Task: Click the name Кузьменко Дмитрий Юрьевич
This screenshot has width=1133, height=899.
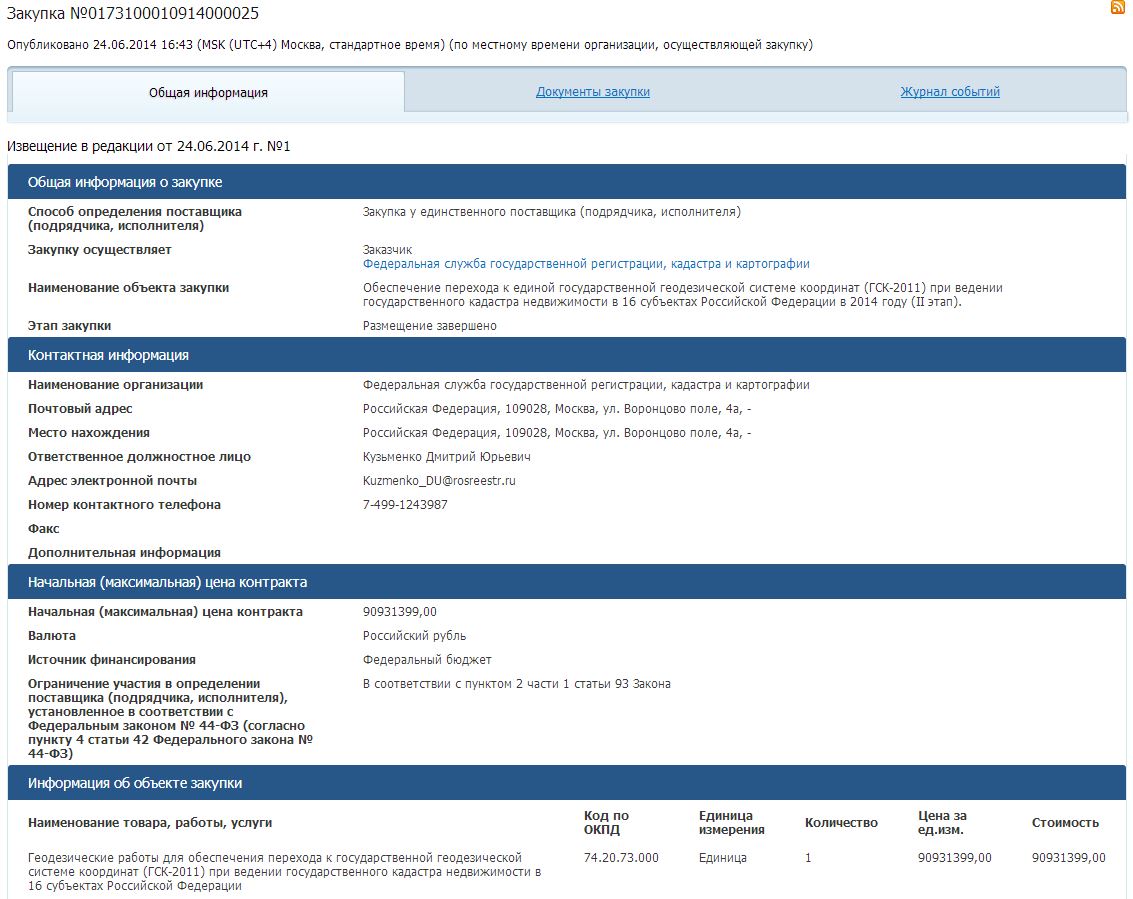Action: tap(446, 457)
